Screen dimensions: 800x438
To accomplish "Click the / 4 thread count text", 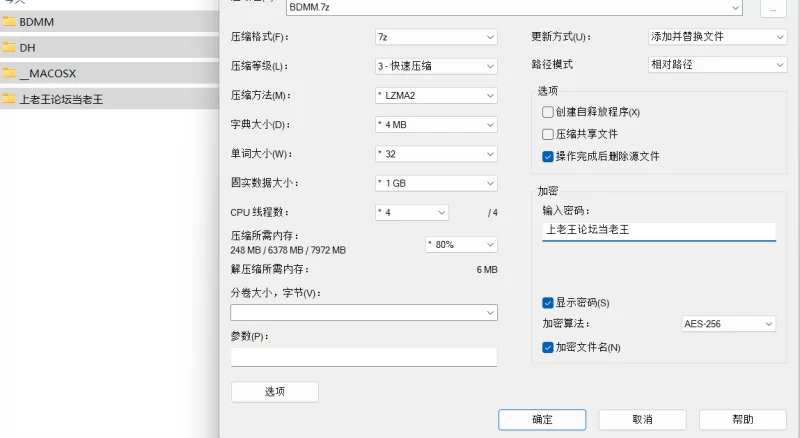I will click(x=492, y=212).
